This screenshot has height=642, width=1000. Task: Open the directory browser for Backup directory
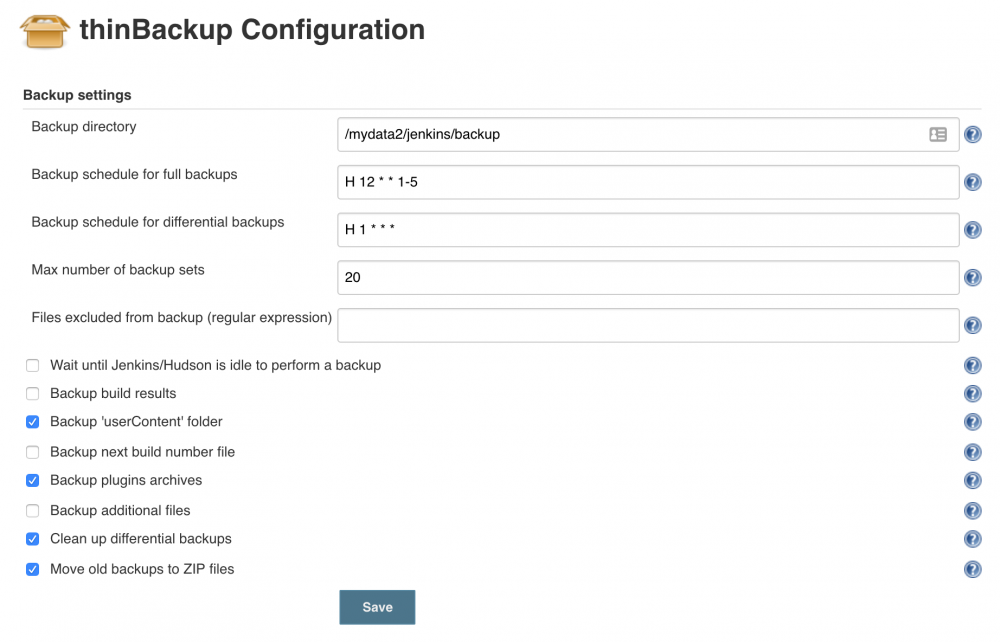coord(938,134)
